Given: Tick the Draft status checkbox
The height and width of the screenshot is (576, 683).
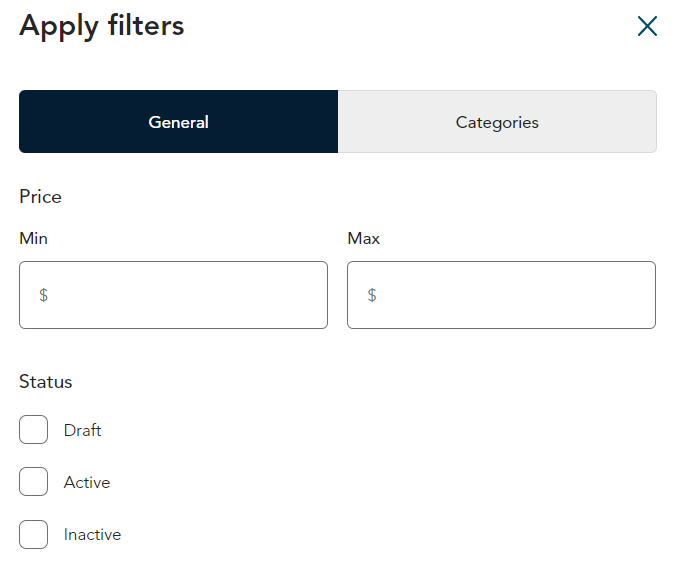Looking at the screenshot, I should point(34,430).
